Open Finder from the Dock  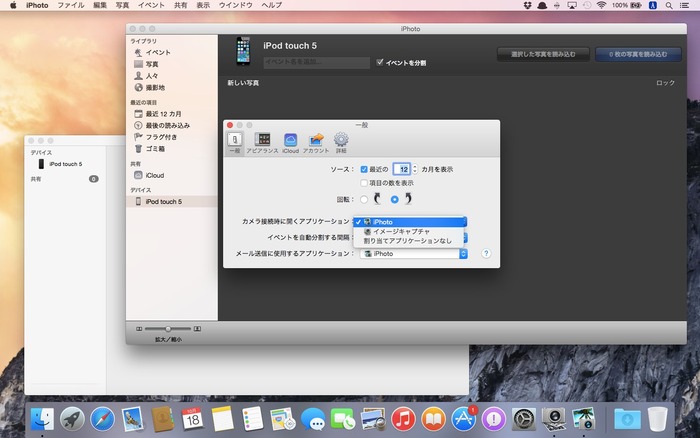click(x=42, y=419)
